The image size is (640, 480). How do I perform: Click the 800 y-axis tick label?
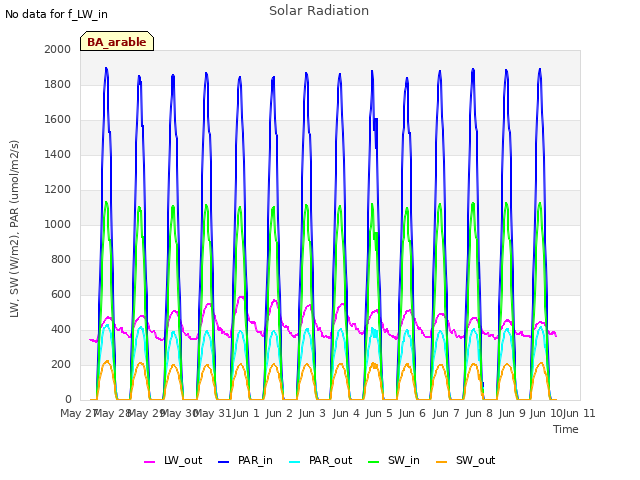click(x=61, y=260)
